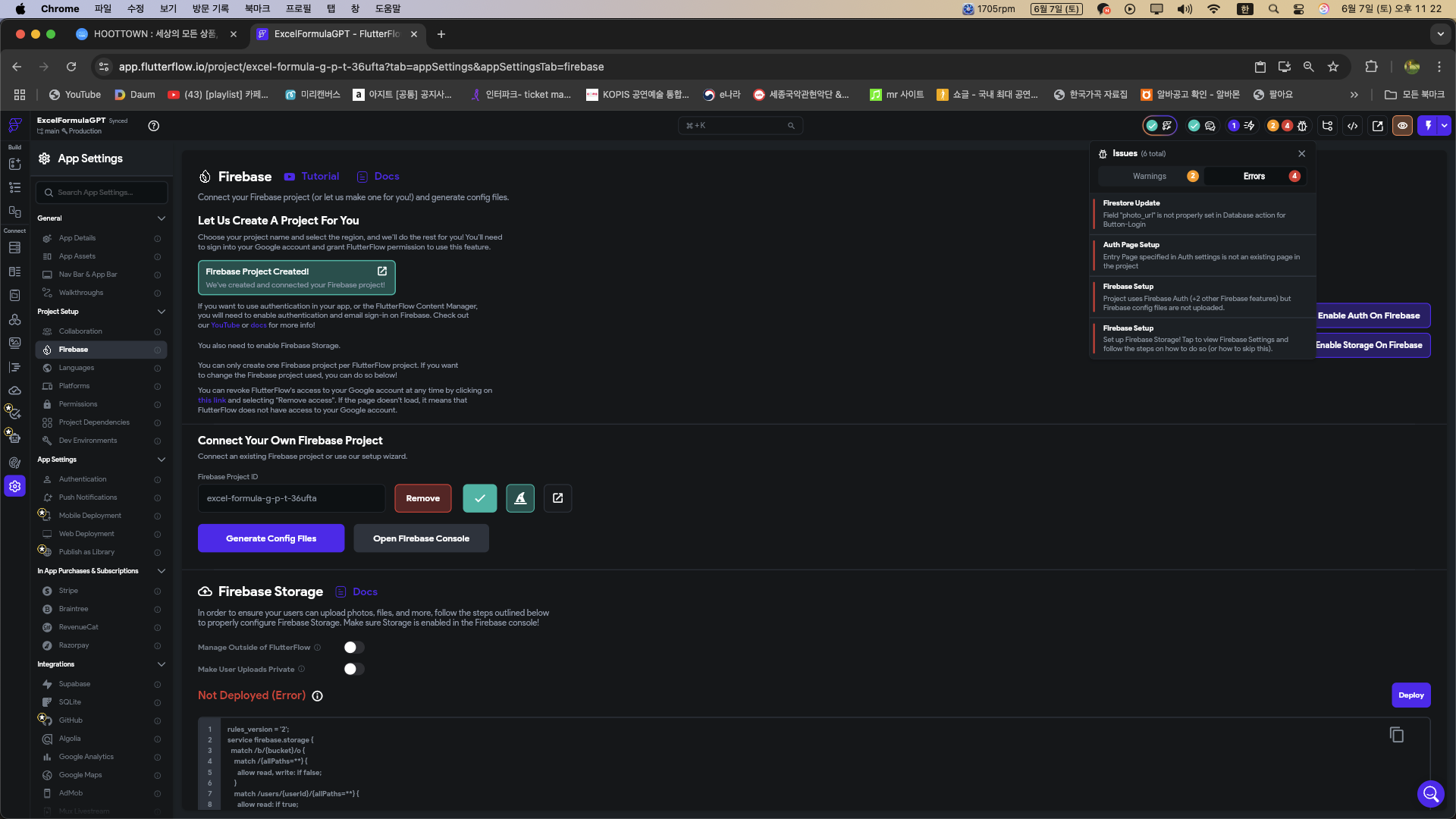Close the Issues panel

point(1302,154)
